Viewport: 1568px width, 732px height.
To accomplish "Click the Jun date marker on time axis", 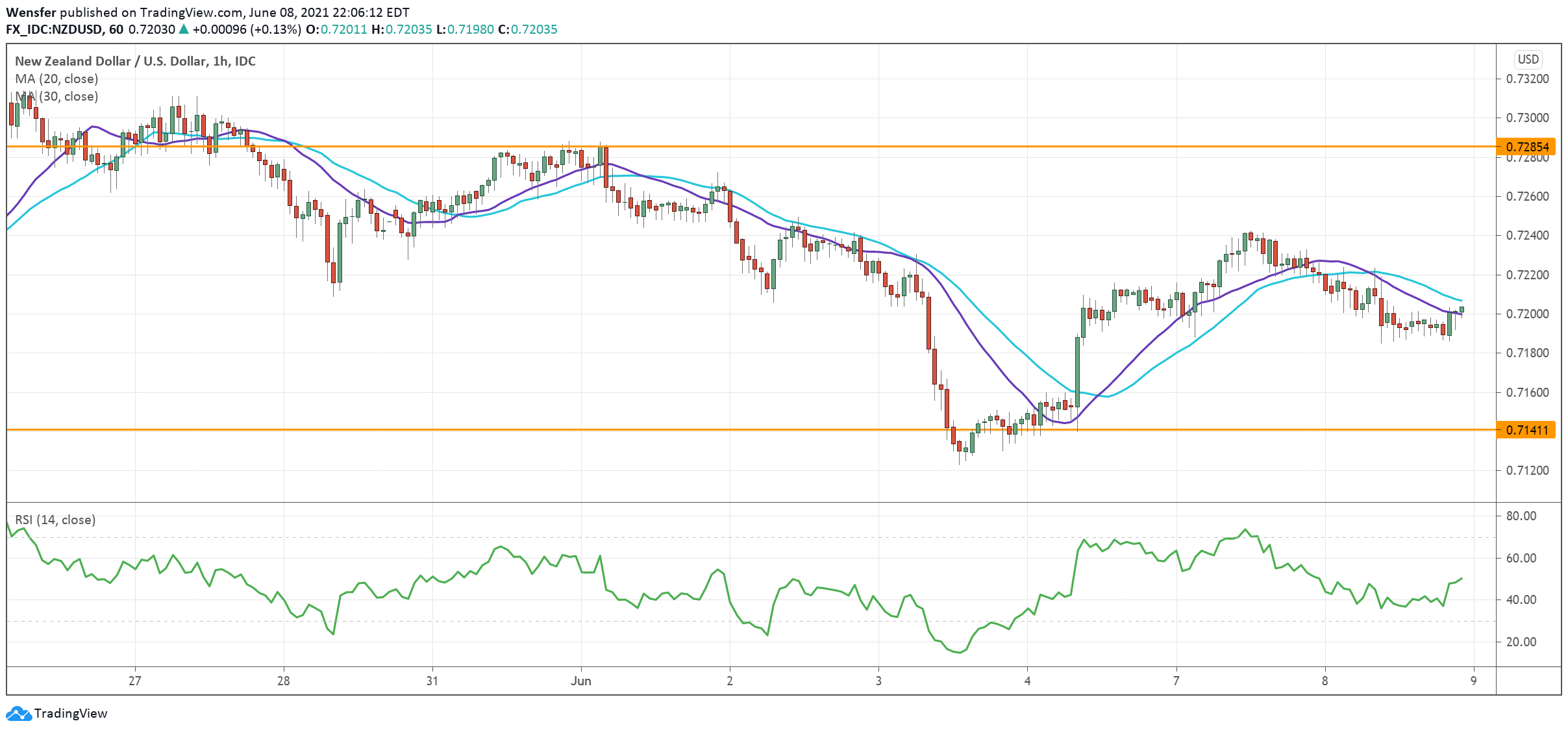I will tap(580, 681).
